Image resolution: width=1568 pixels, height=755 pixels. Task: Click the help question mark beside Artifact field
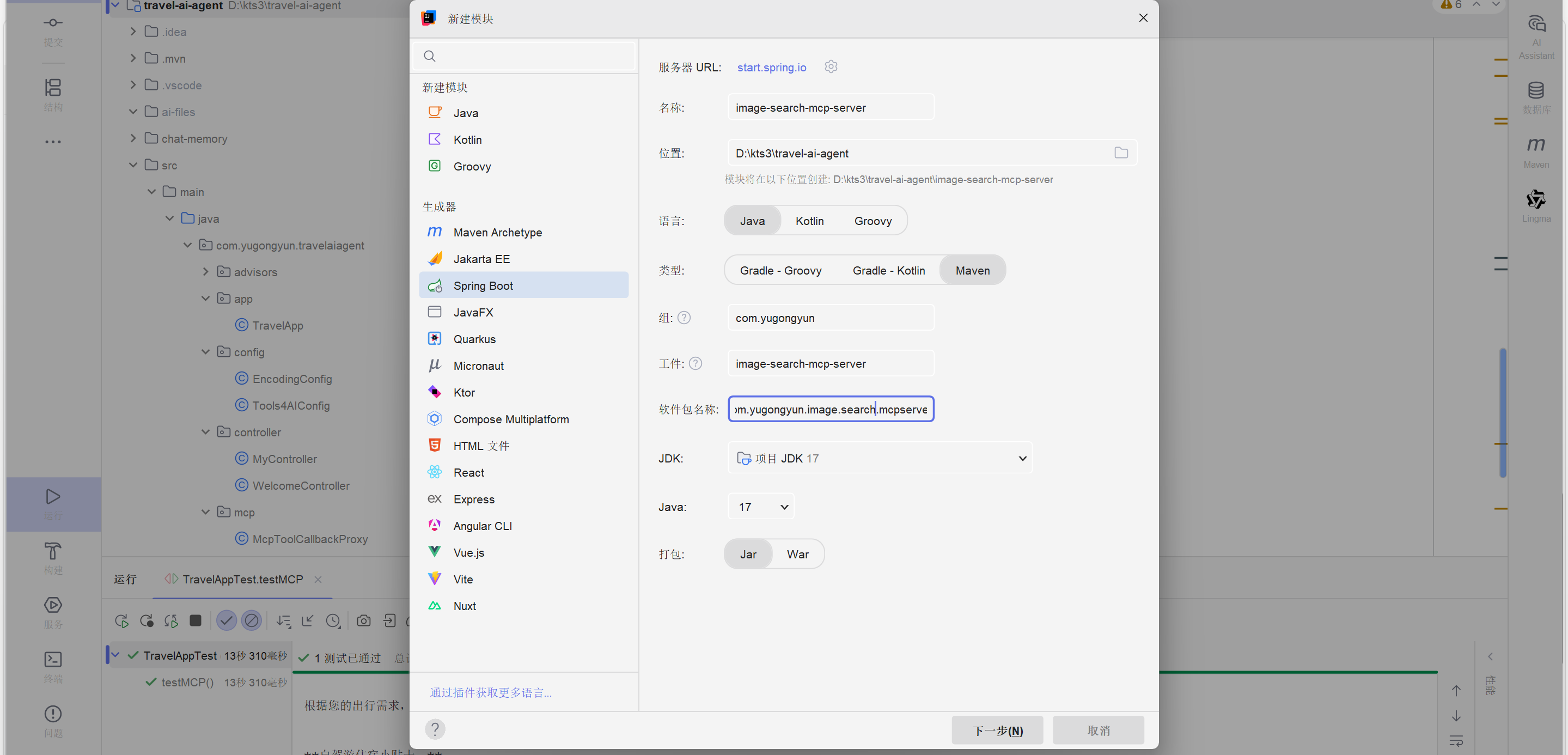coord(695,363)
